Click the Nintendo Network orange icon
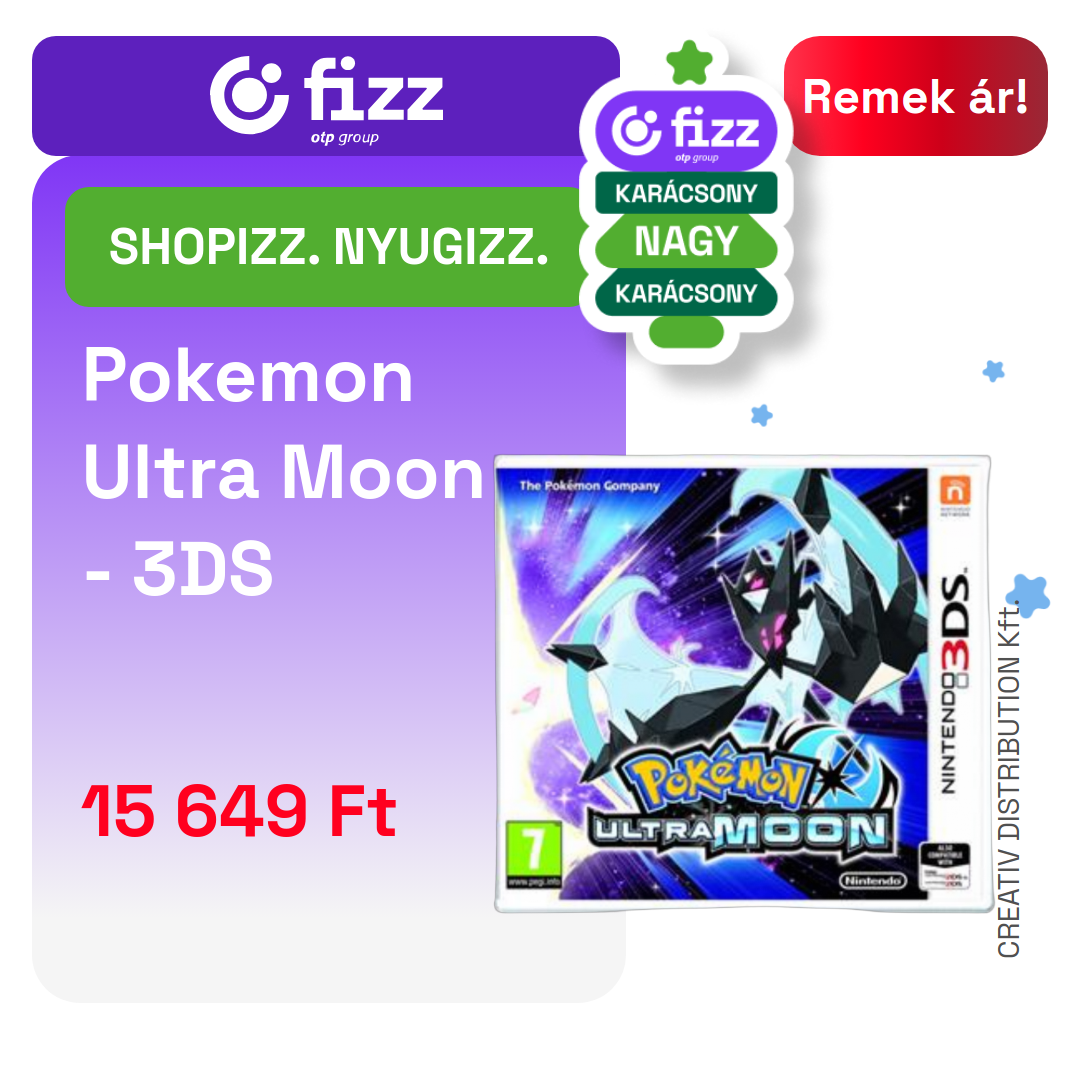This screenshot has width=1080, height=1080. [955, 490]
